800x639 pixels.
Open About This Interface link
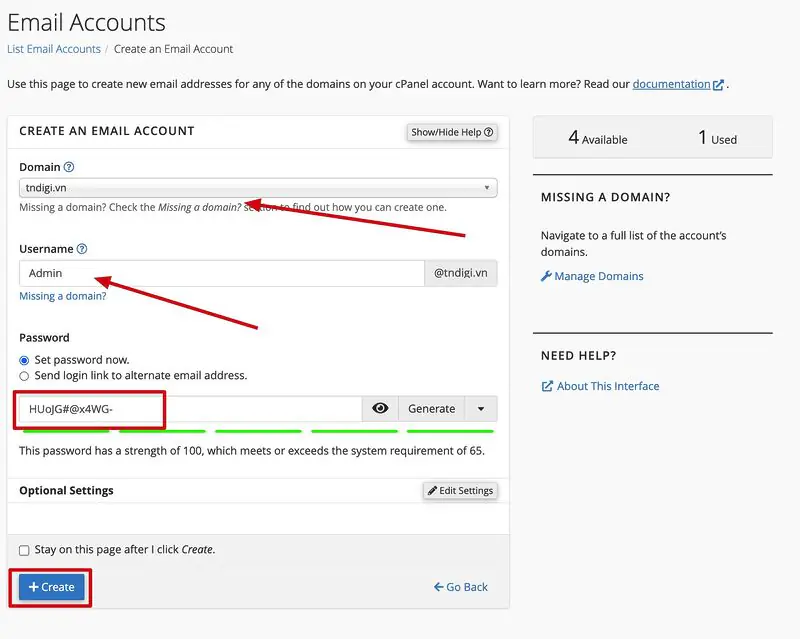(601, 386)
